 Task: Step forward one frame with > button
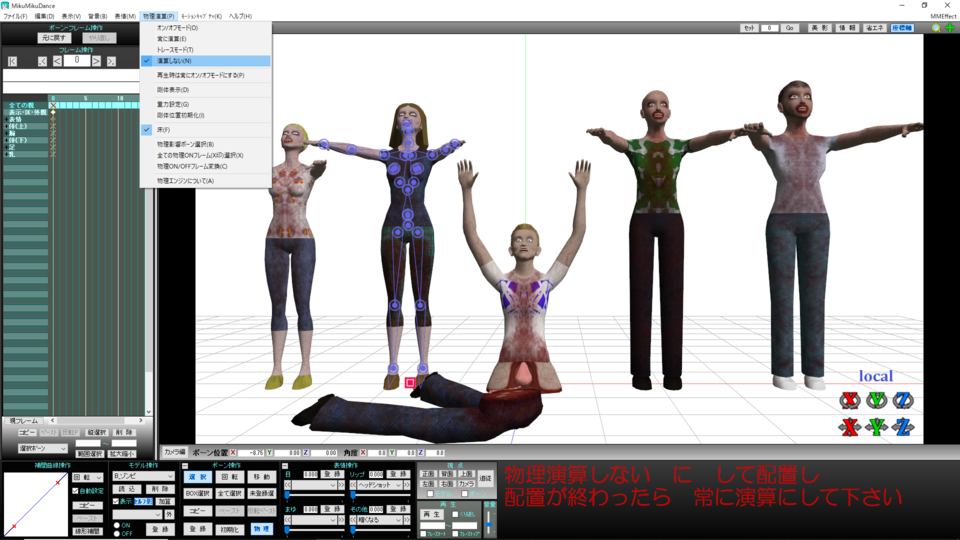click(96, 61)
